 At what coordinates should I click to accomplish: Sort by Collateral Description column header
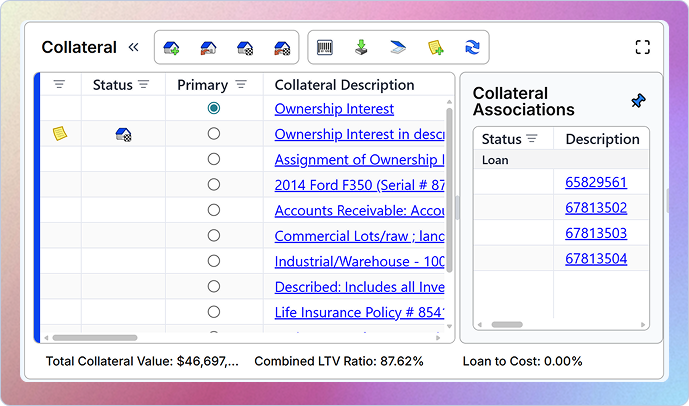pyautogui.click(x=344, y=85)
